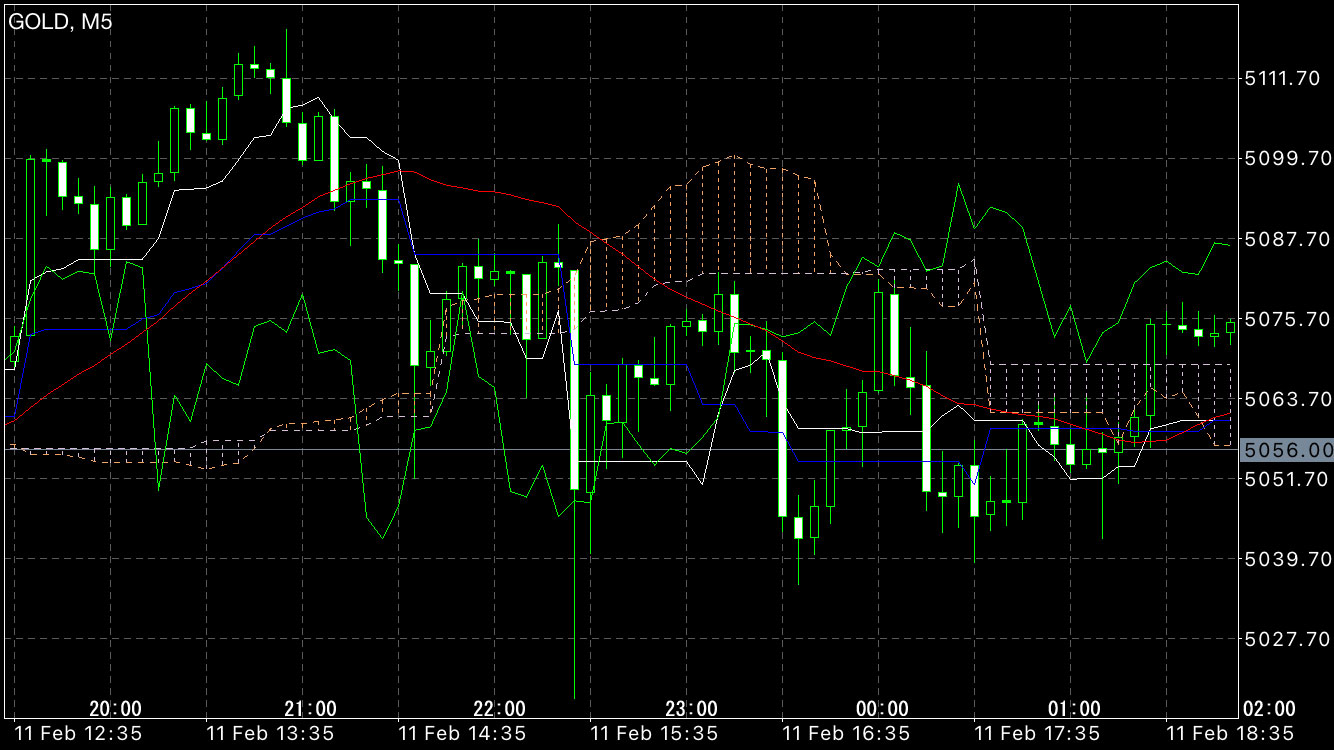The width and height of the screenshot is (1334, 750).
Task: Click the 01:00 time axis label
Action: [1075, 709]
